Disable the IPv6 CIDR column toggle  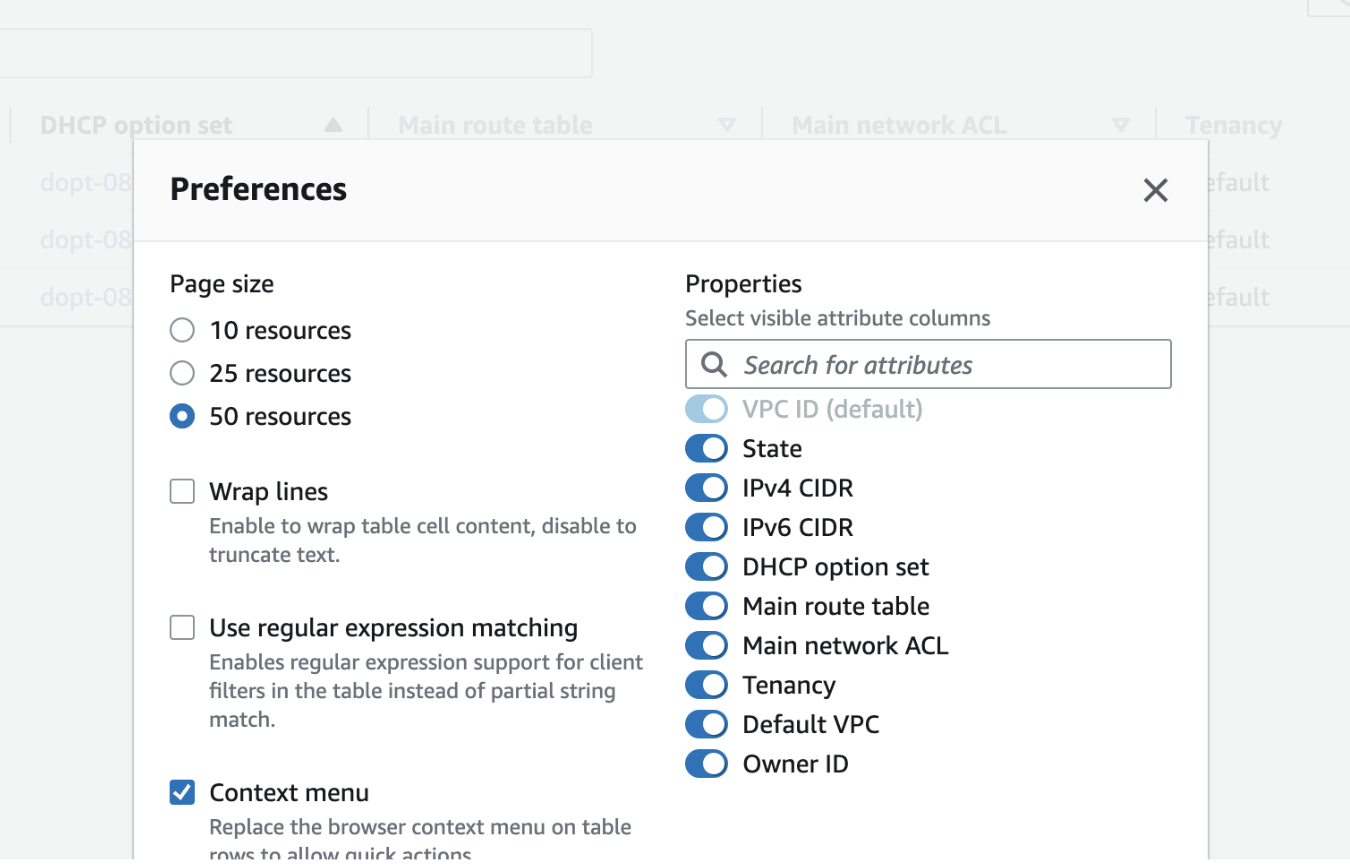(706, 527)
